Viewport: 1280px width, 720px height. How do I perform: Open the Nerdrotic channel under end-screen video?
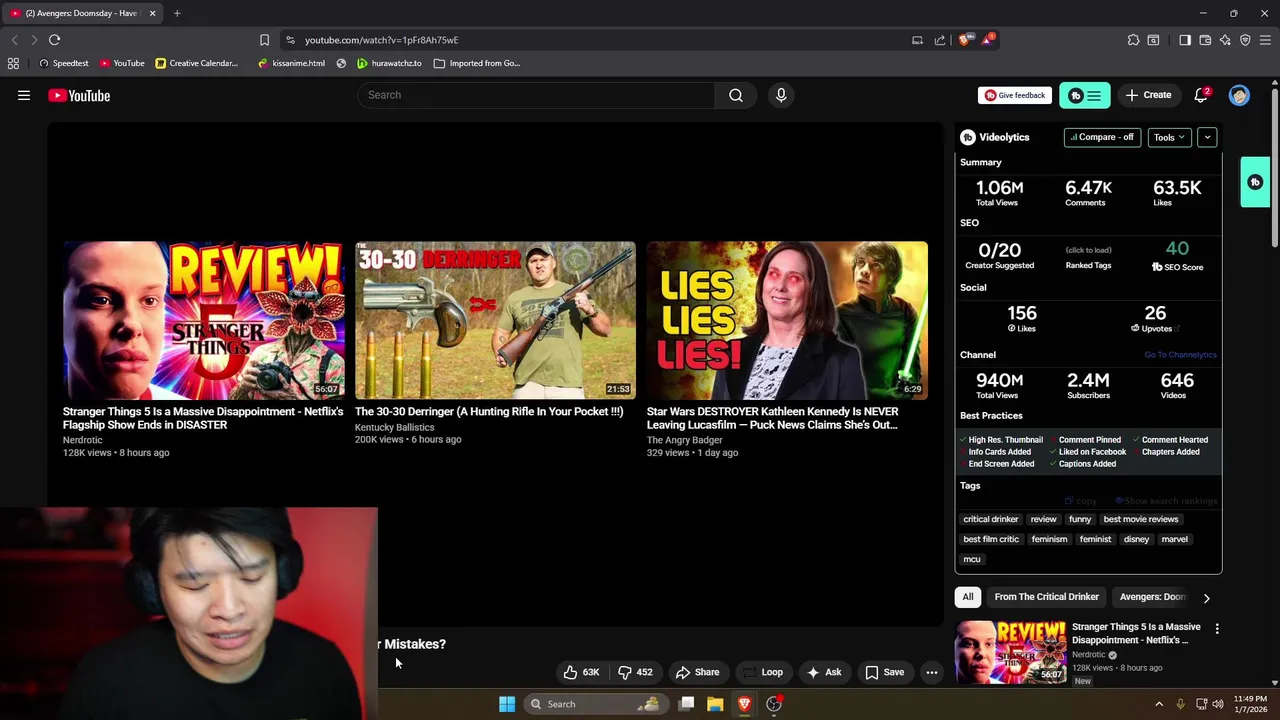[83, 440]
